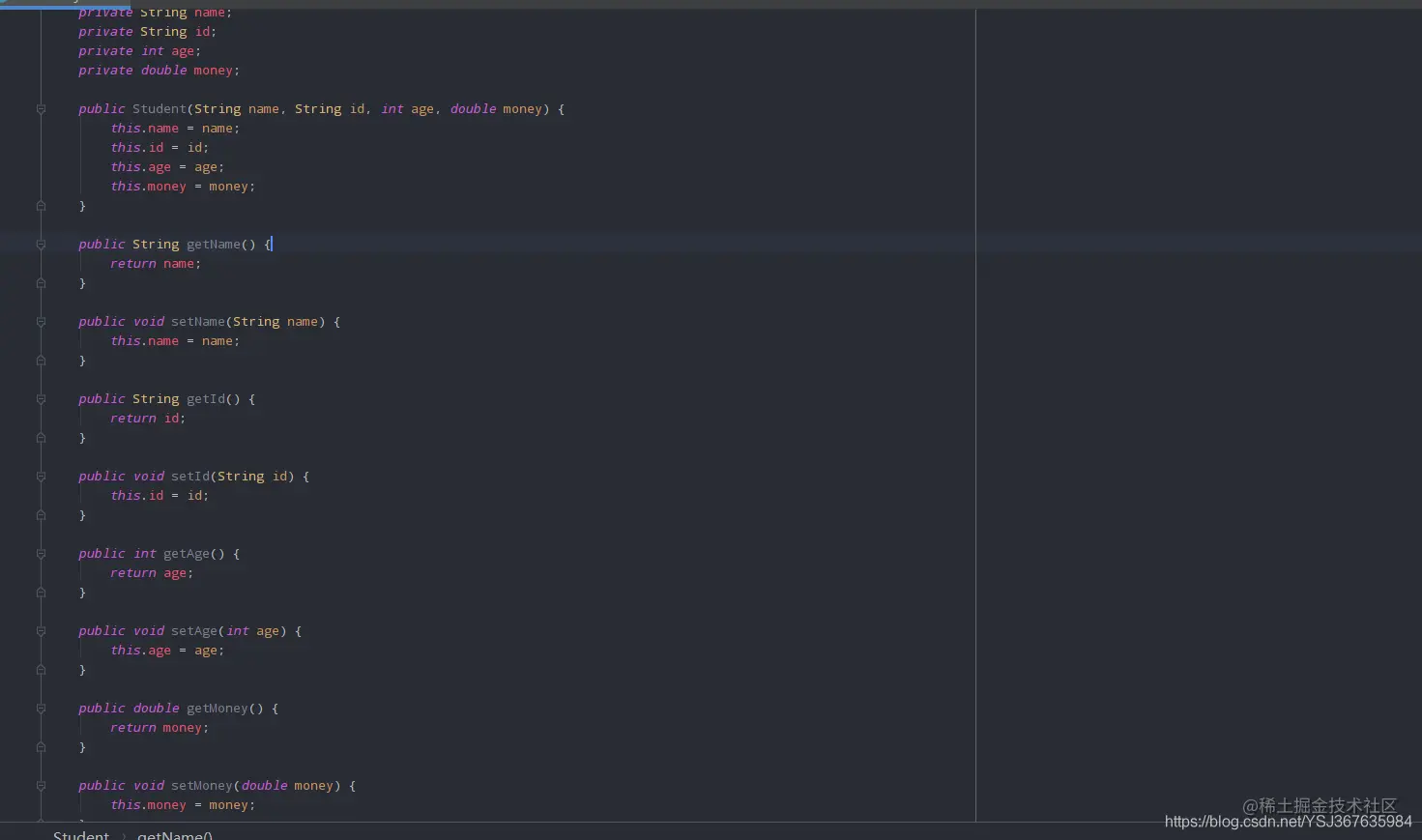Click the Student constructor signature line

(321, 109)
